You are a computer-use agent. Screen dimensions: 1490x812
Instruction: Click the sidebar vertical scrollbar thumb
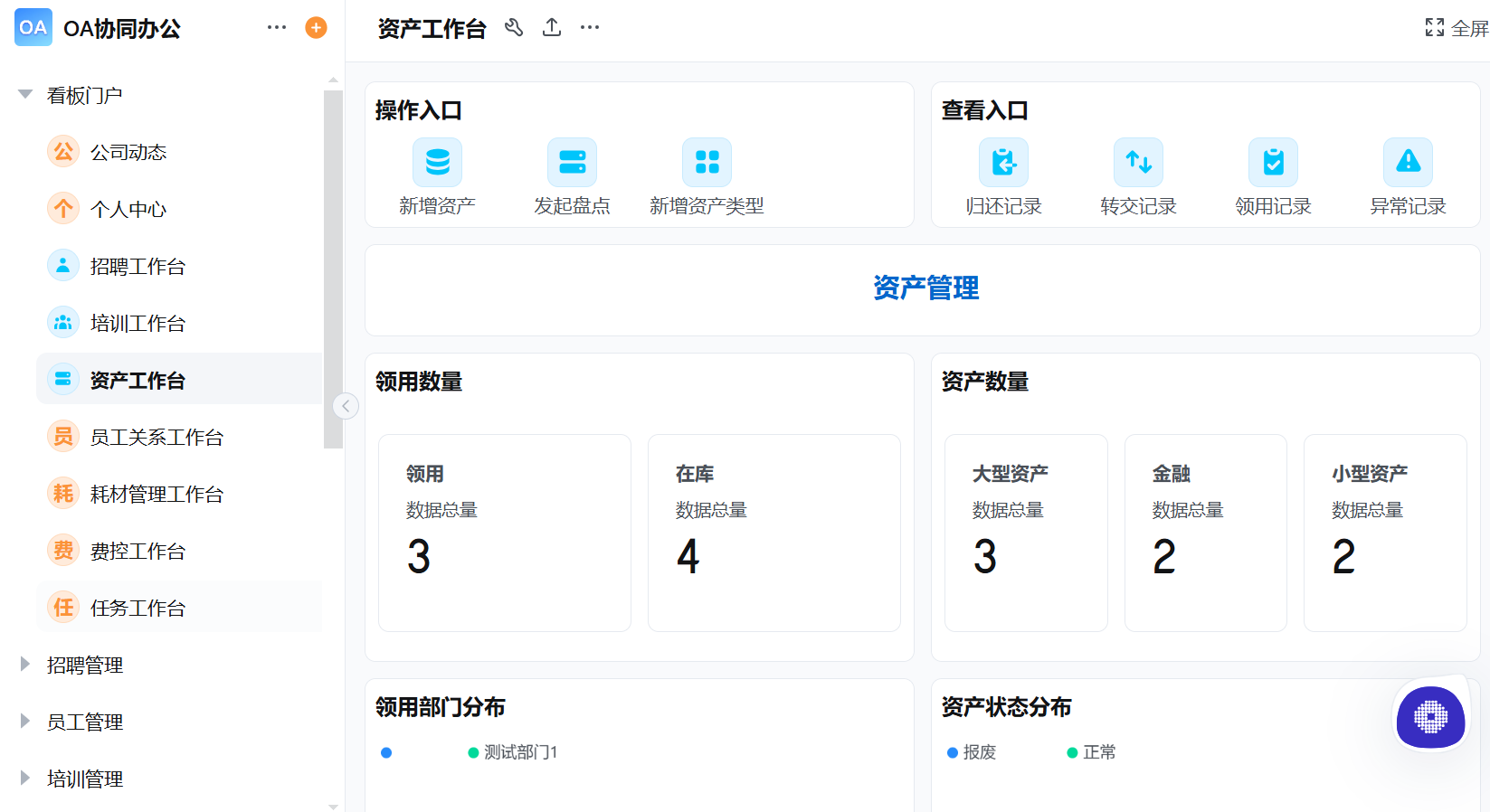click(x=333, y=269)
